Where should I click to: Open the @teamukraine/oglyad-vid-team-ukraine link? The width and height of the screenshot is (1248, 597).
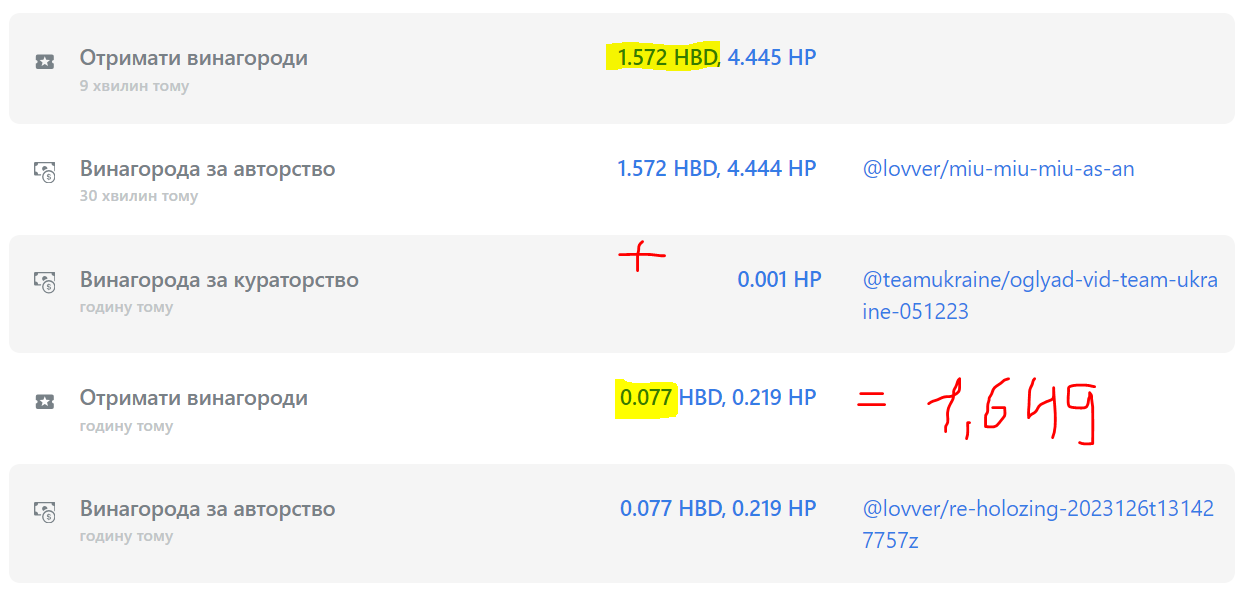pos(1040,295)
